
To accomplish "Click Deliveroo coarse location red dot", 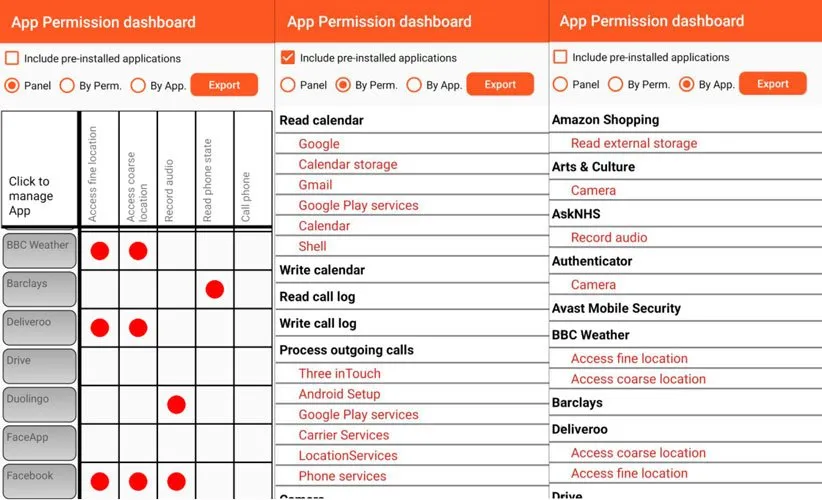I will click(x=138, y=328).
